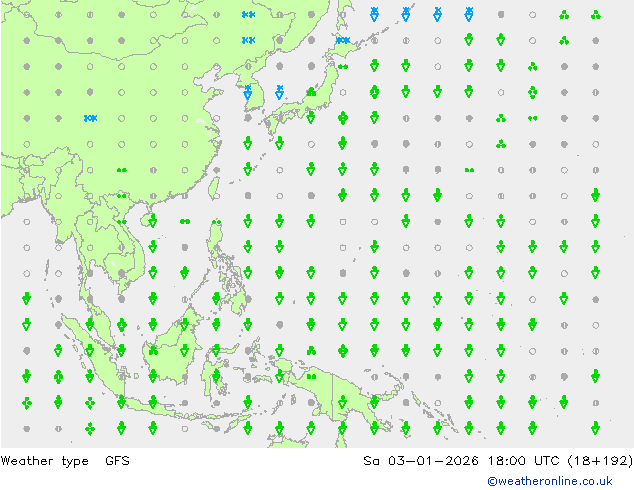Screen dimensions: 634x490
Task: Select the 'GFS' model label
Action: (117, 460)
